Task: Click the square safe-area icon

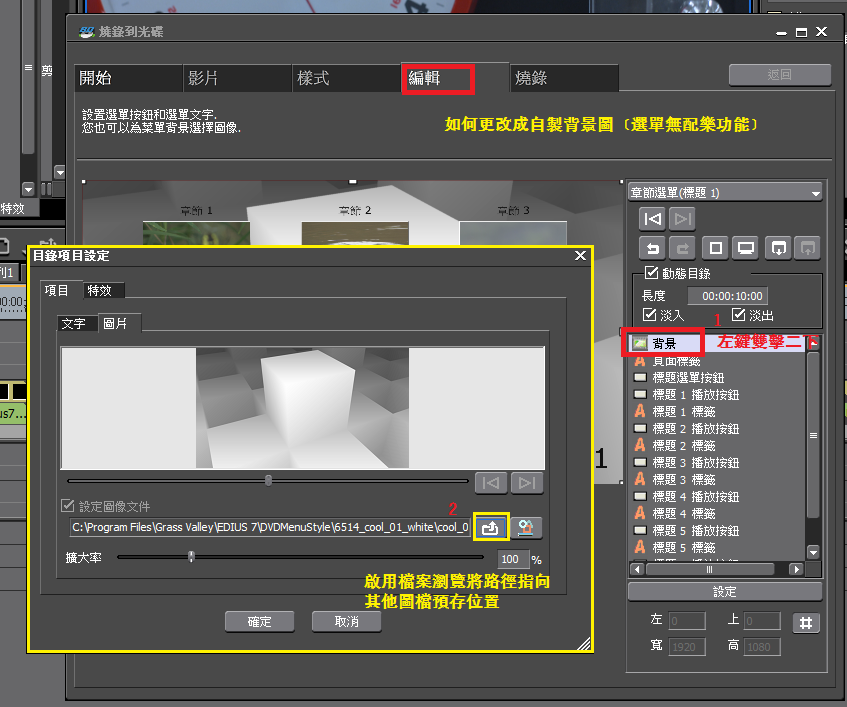Action: pos(715,248)
